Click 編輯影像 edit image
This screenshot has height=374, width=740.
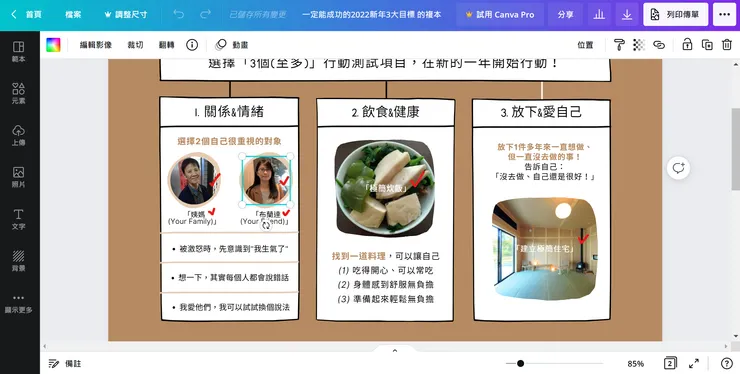coord(95,45)
